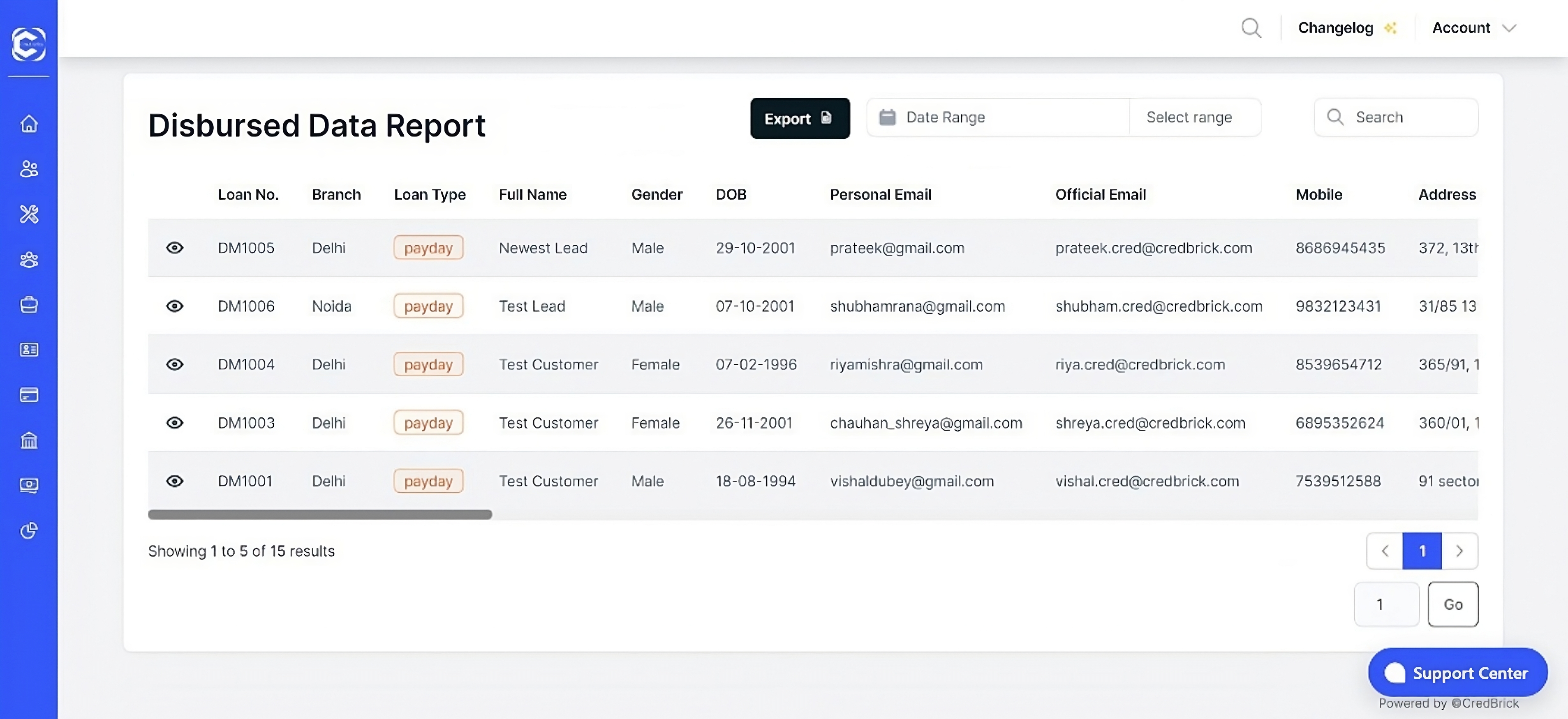Open the Select range dropdown
Screen dimensions: 1568x719
[1189, 117]
